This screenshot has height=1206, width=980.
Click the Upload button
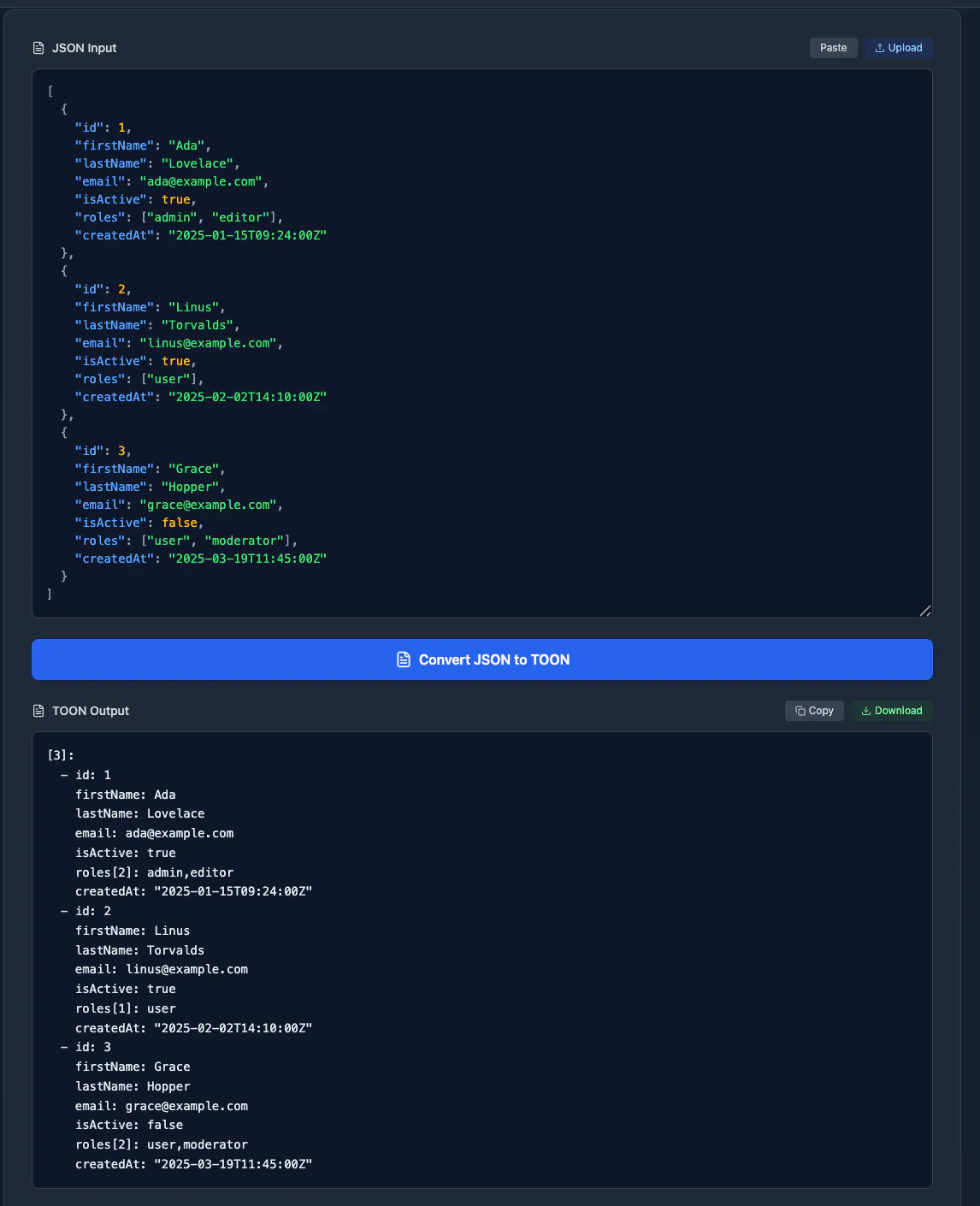(898, 48)
